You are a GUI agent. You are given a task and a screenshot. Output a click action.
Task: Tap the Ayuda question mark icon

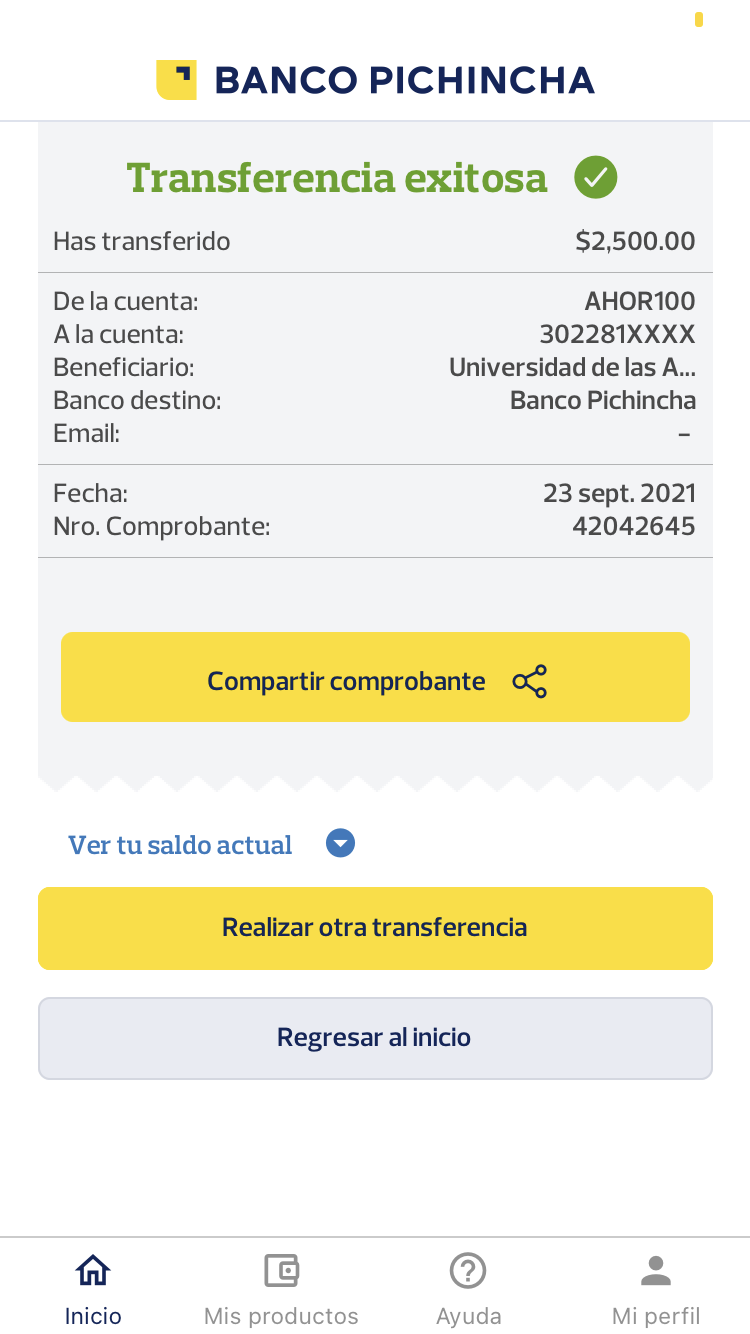point(468,1271)
